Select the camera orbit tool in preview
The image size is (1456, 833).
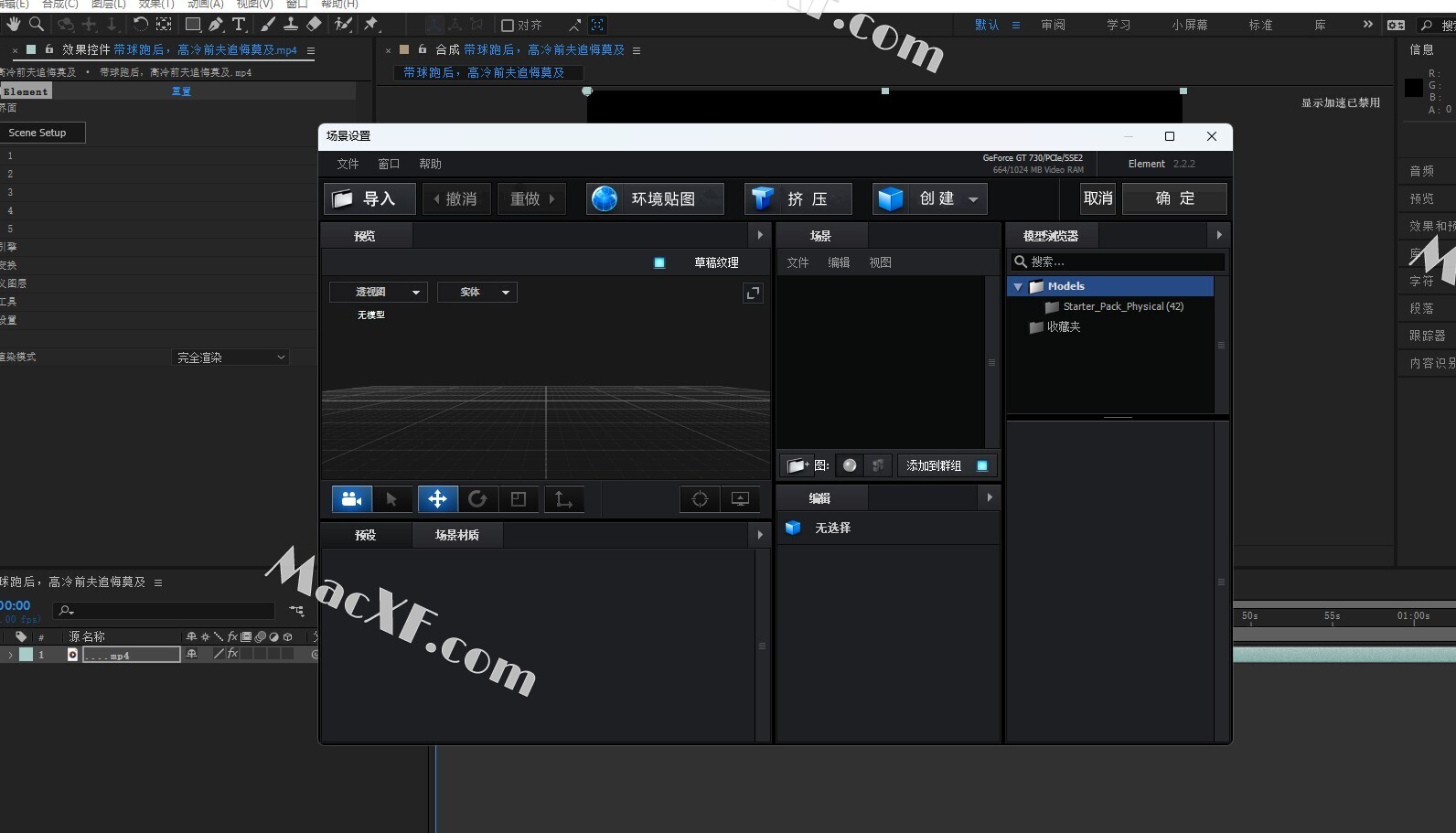point(351,499)
